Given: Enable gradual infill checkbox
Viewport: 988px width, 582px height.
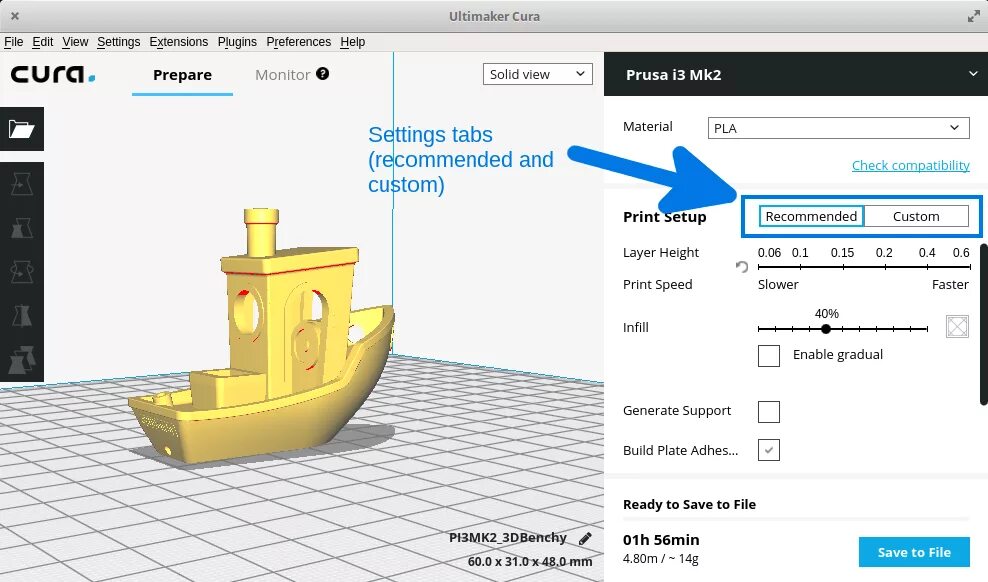Looking at the screenshot, I should pos(769,355).
